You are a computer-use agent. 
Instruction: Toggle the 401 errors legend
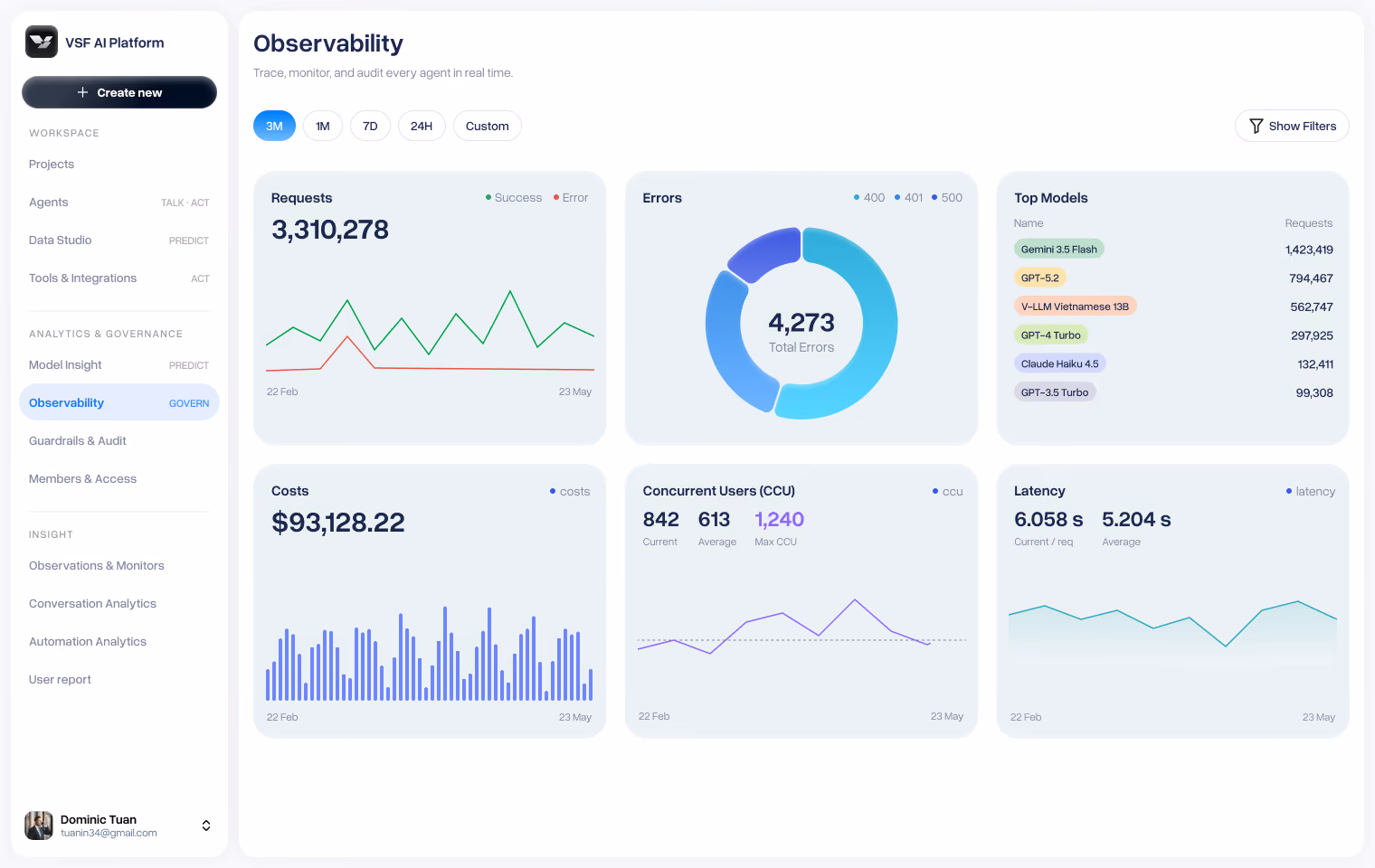pyautogui.click(x=909, y=197)
